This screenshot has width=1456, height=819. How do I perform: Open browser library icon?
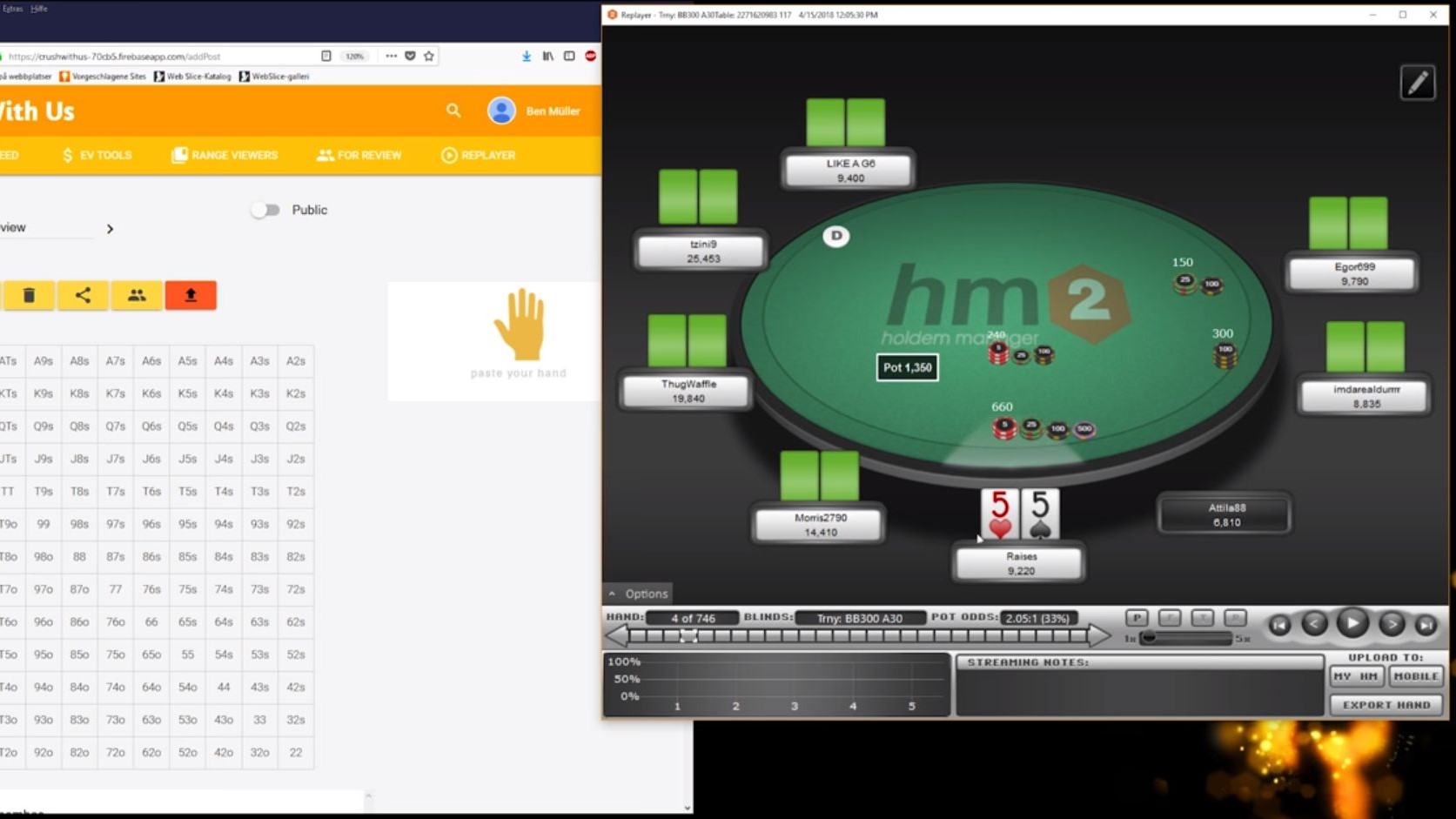click(547, 56)
